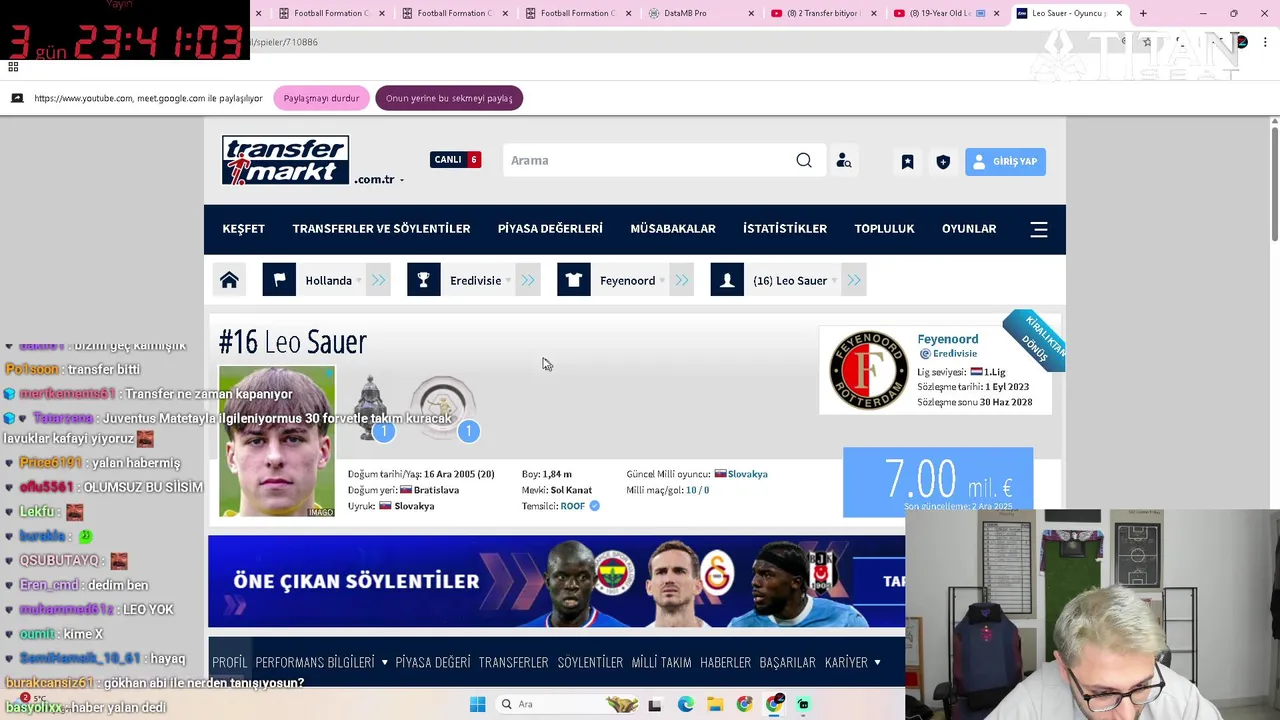Click the Giriş Yap button
The width and height of the screenshot is (1280, 720).
point(1005,161)
